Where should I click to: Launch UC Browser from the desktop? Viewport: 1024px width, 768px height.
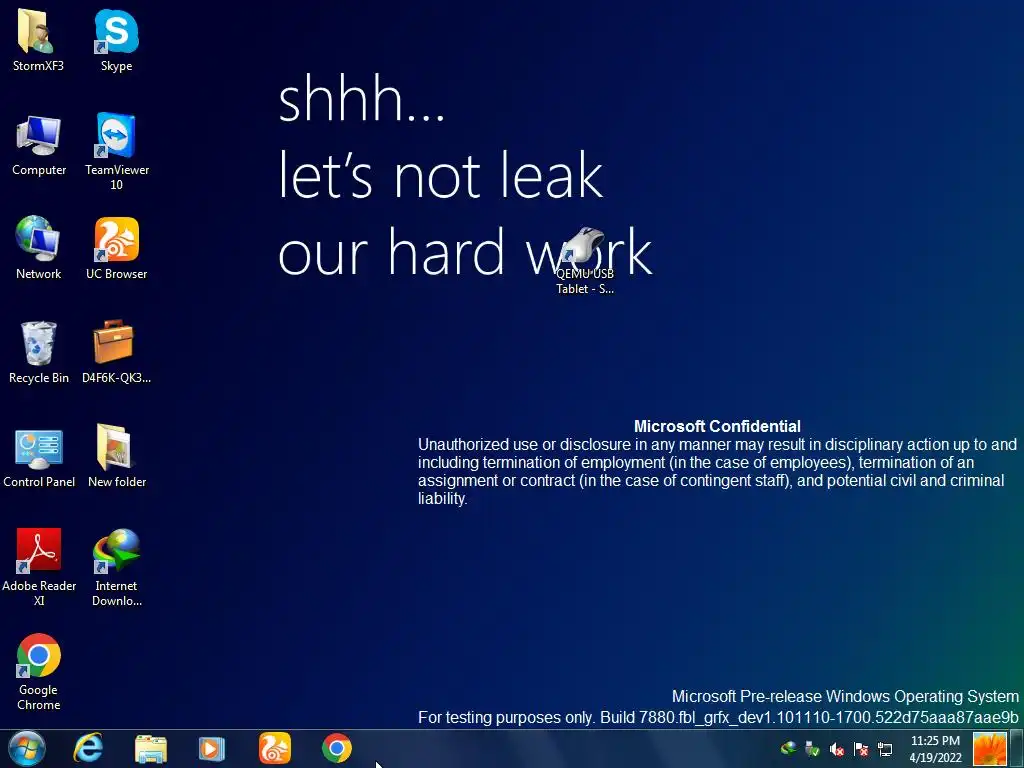[116, 248]
